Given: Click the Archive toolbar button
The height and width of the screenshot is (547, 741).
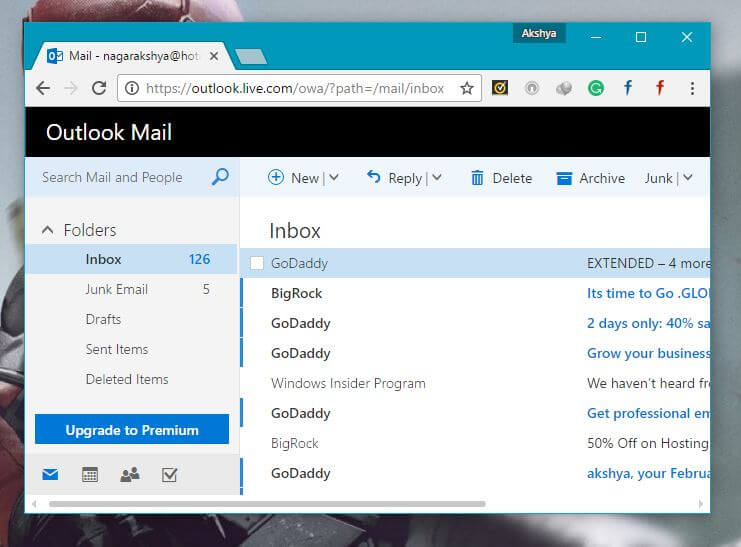Looking at the screenshot, I should (591, 178).
